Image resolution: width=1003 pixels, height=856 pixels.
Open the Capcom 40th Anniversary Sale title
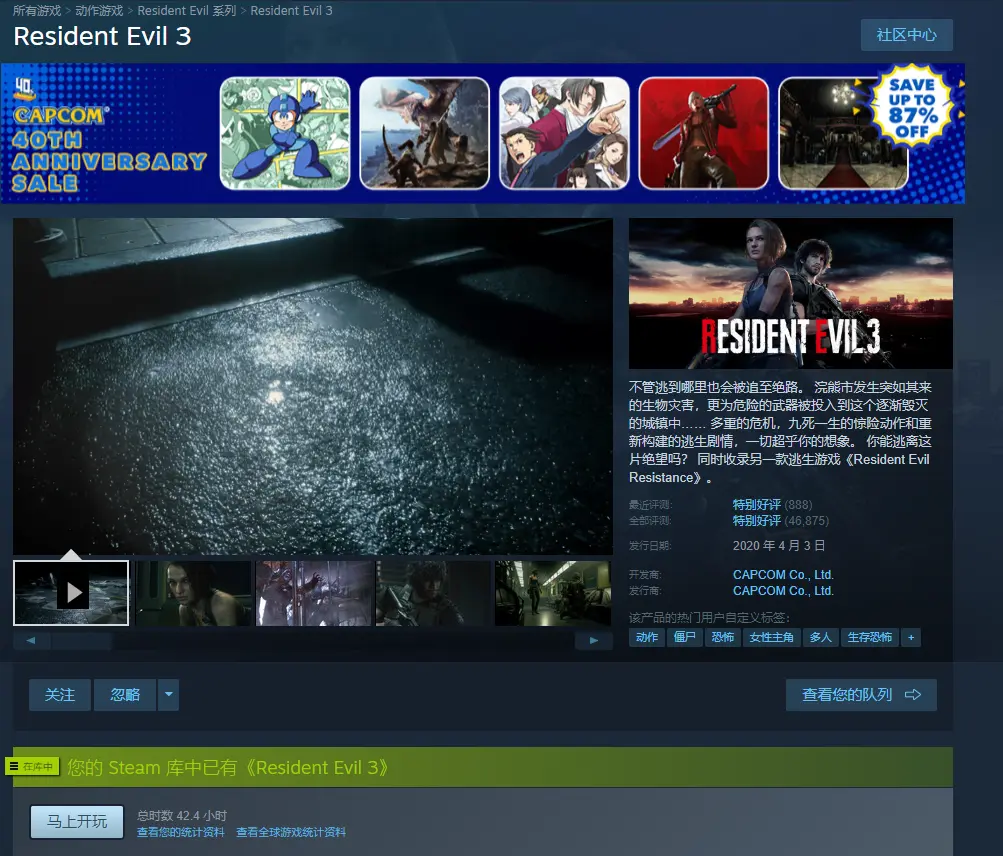pyautogui.click(x=109, y=150)
